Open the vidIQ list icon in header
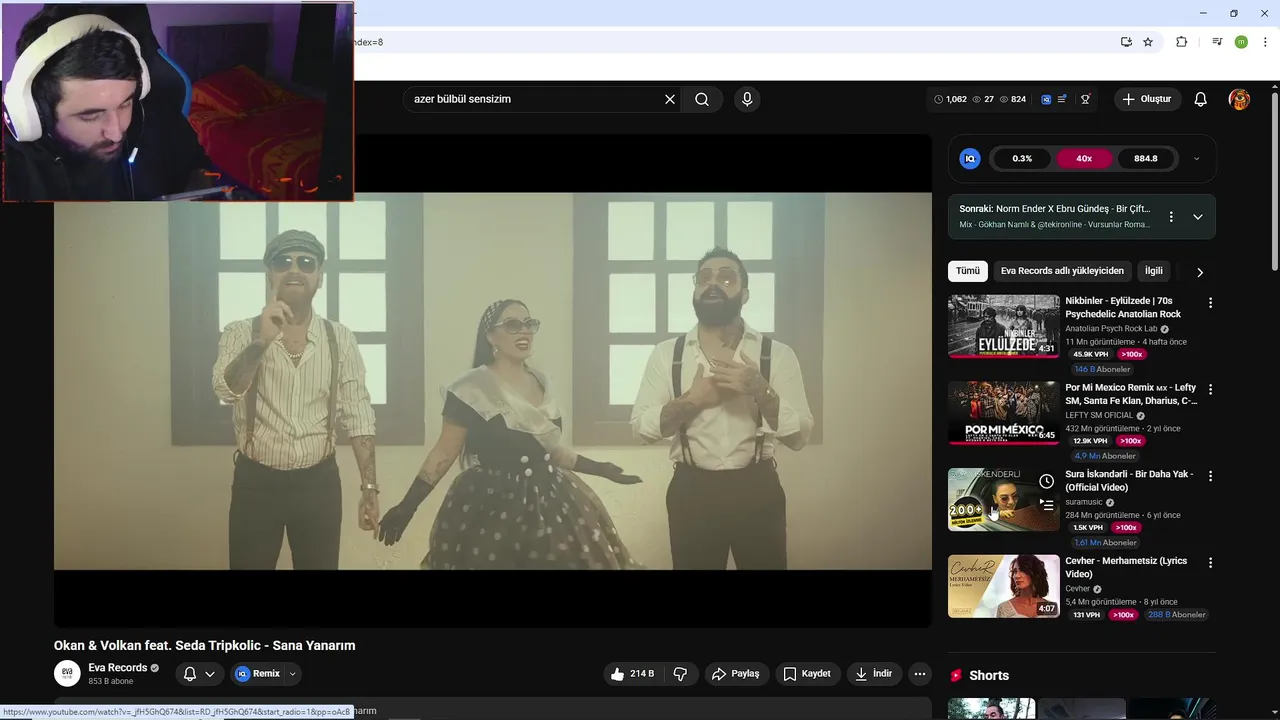 pos(1062,99)
